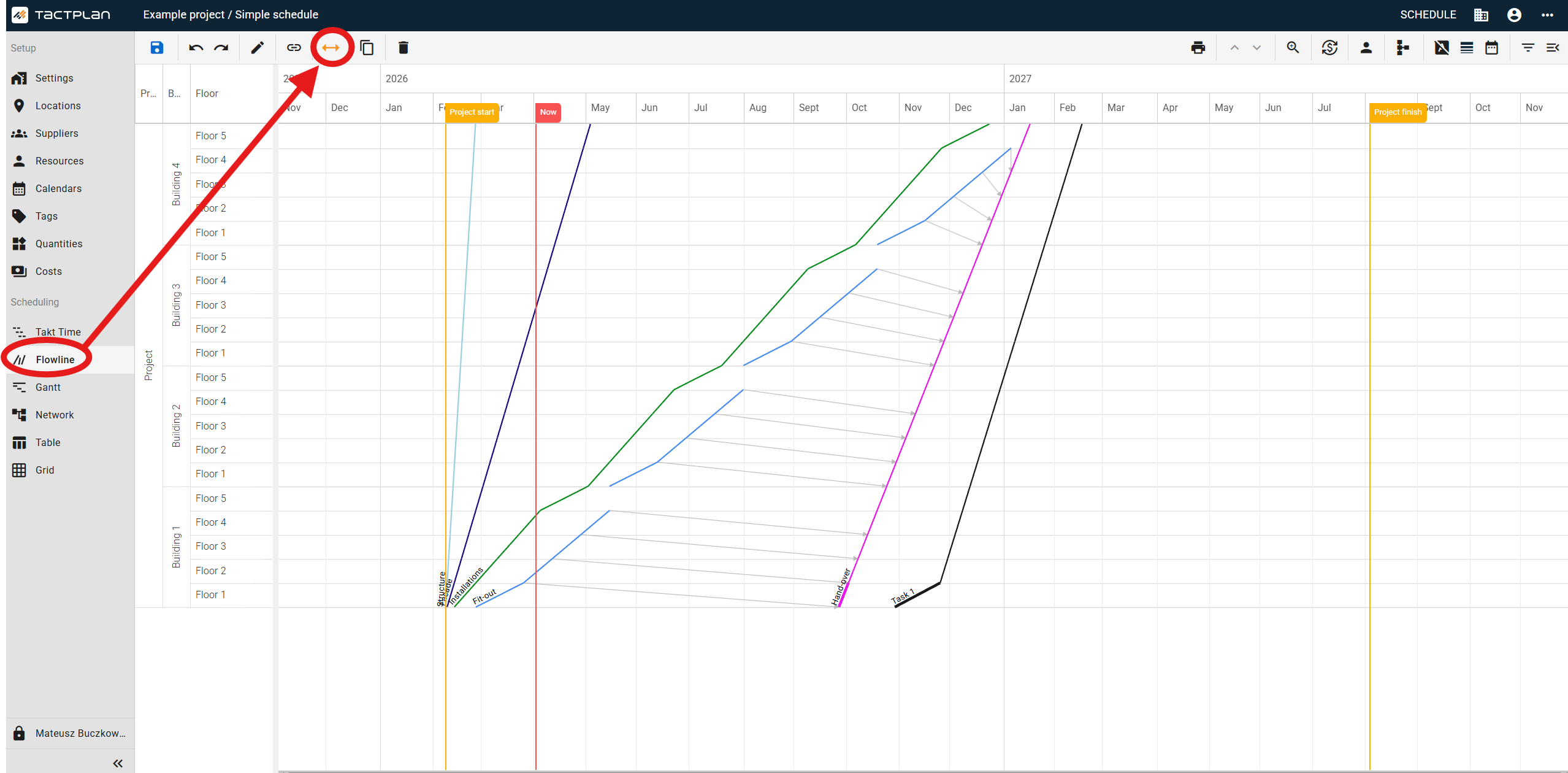Screen dimensions: 1568x773
Task: Select the pencil edit tool
Action: pos(258,48)
